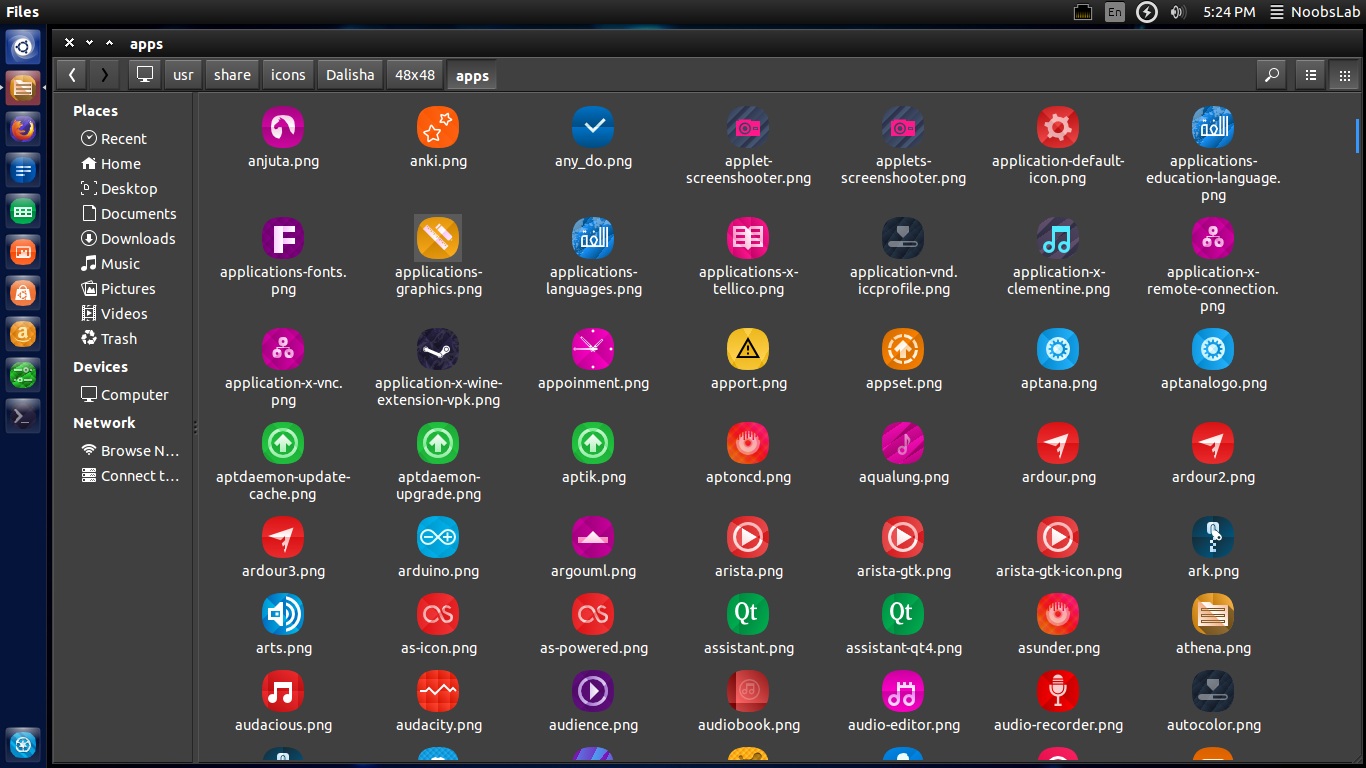Click the computer root path button
The image size is (1366, 768).
click(x=145, y=74)
